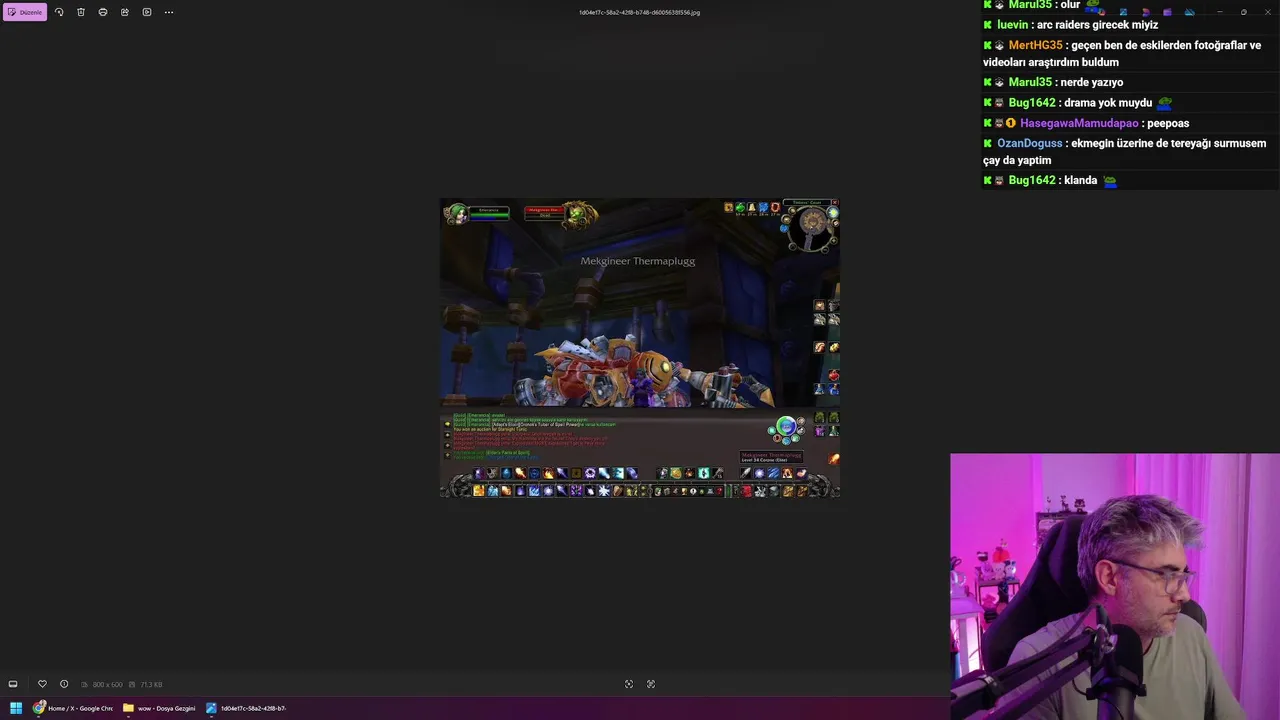
Task: Click the fit-to-window zoom icon
Action: tap(629, 684)
